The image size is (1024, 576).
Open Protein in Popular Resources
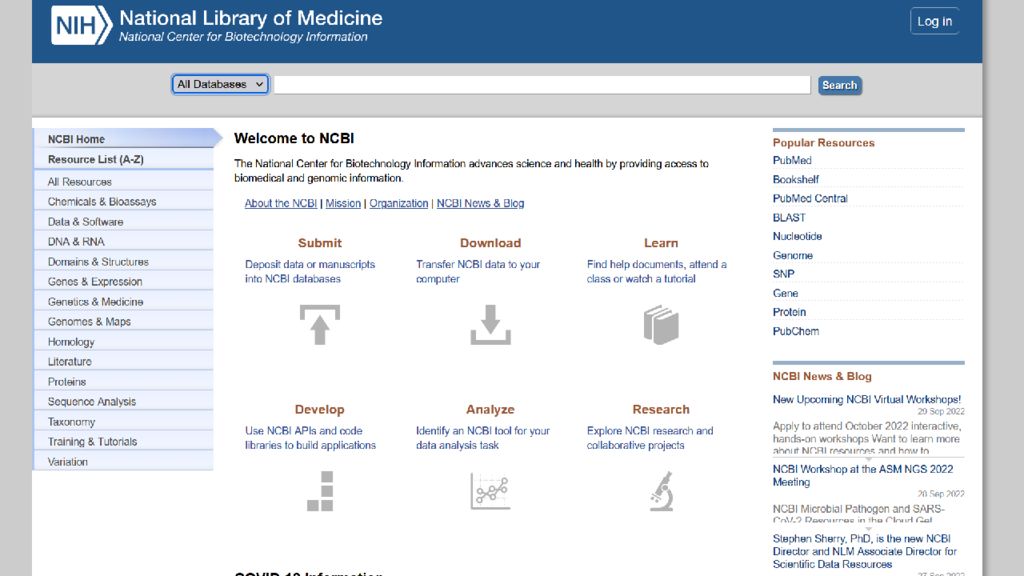(x=790, y=312)
